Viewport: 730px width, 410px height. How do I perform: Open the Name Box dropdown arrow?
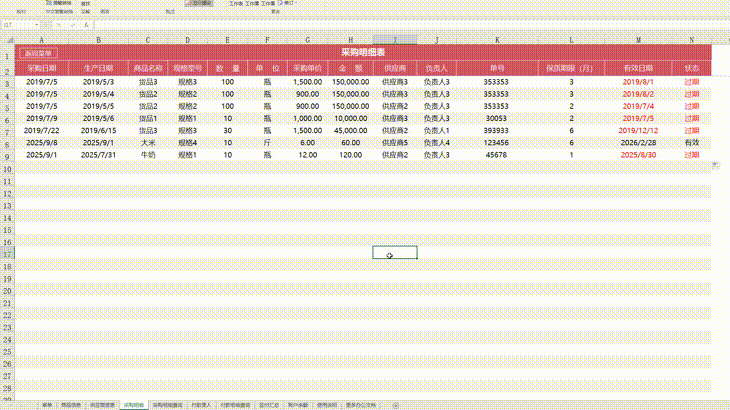tap(36, 25)
